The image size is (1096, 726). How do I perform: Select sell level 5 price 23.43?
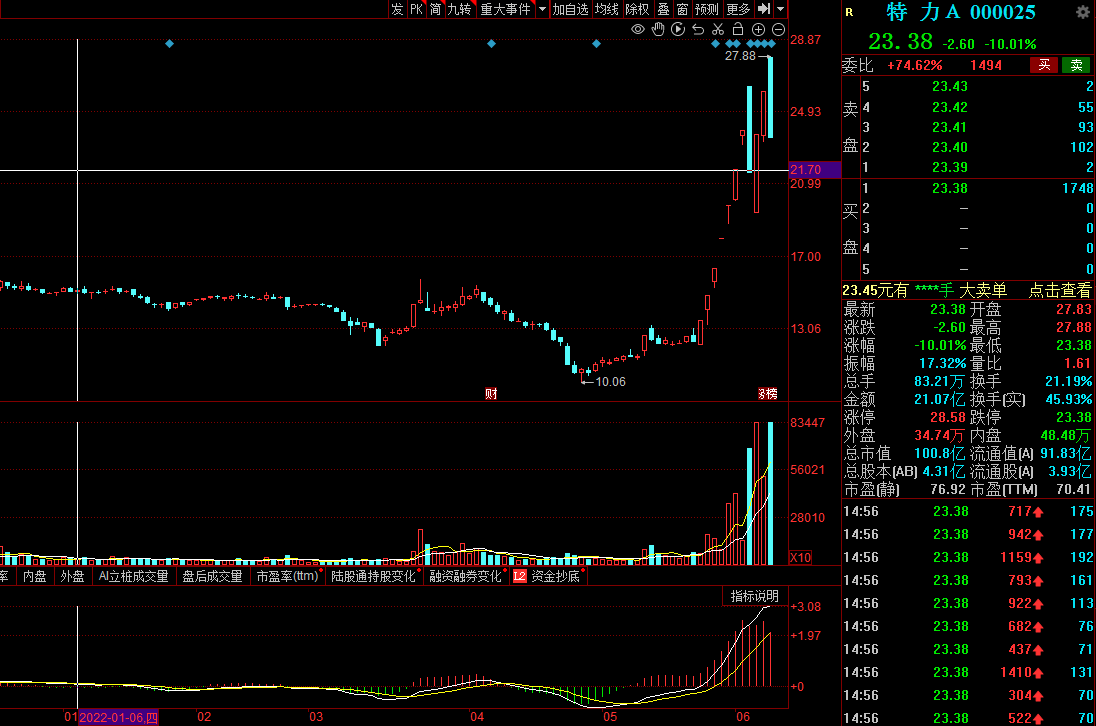(x=949, y=87)
